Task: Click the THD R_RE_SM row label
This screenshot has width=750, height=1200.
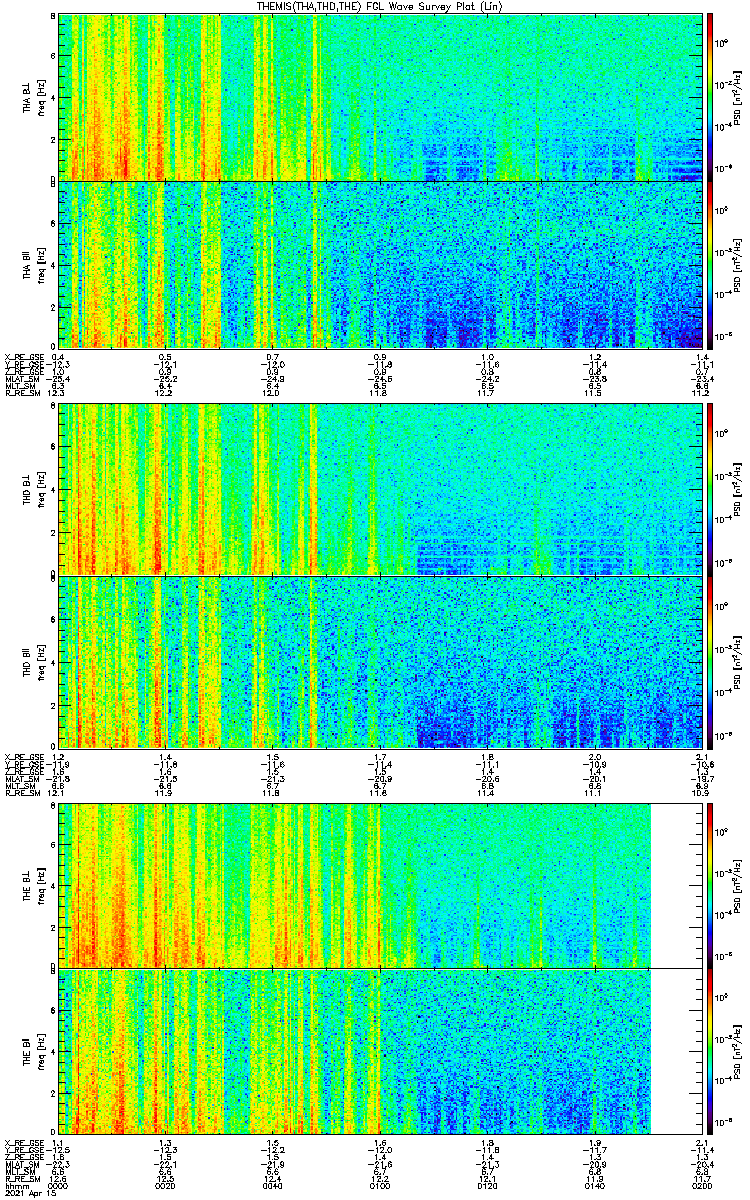Action: tap(21, 791)
